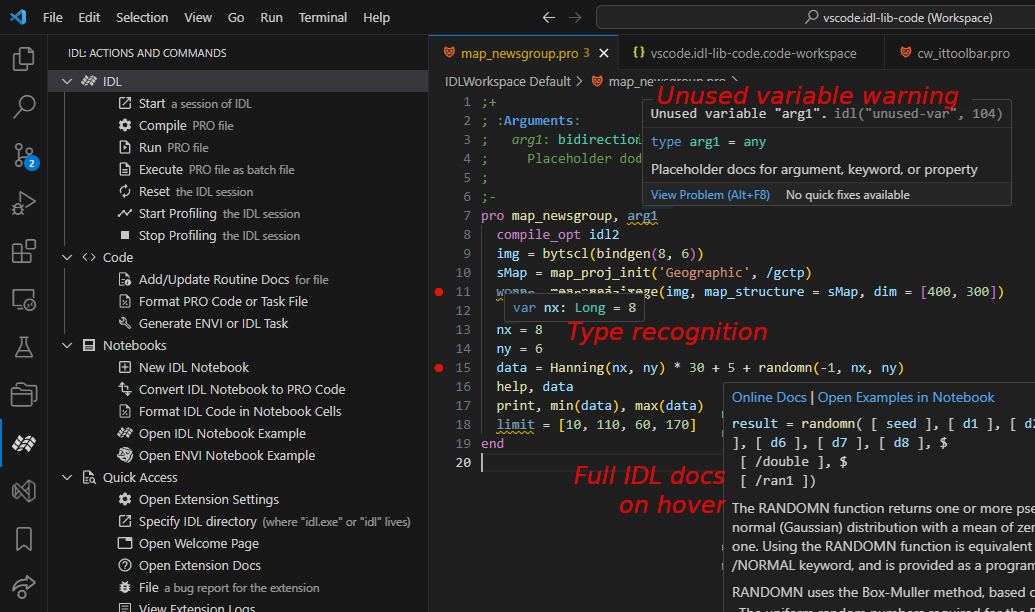
Task: Open the Terminal menu
Action: pos(323,18)
